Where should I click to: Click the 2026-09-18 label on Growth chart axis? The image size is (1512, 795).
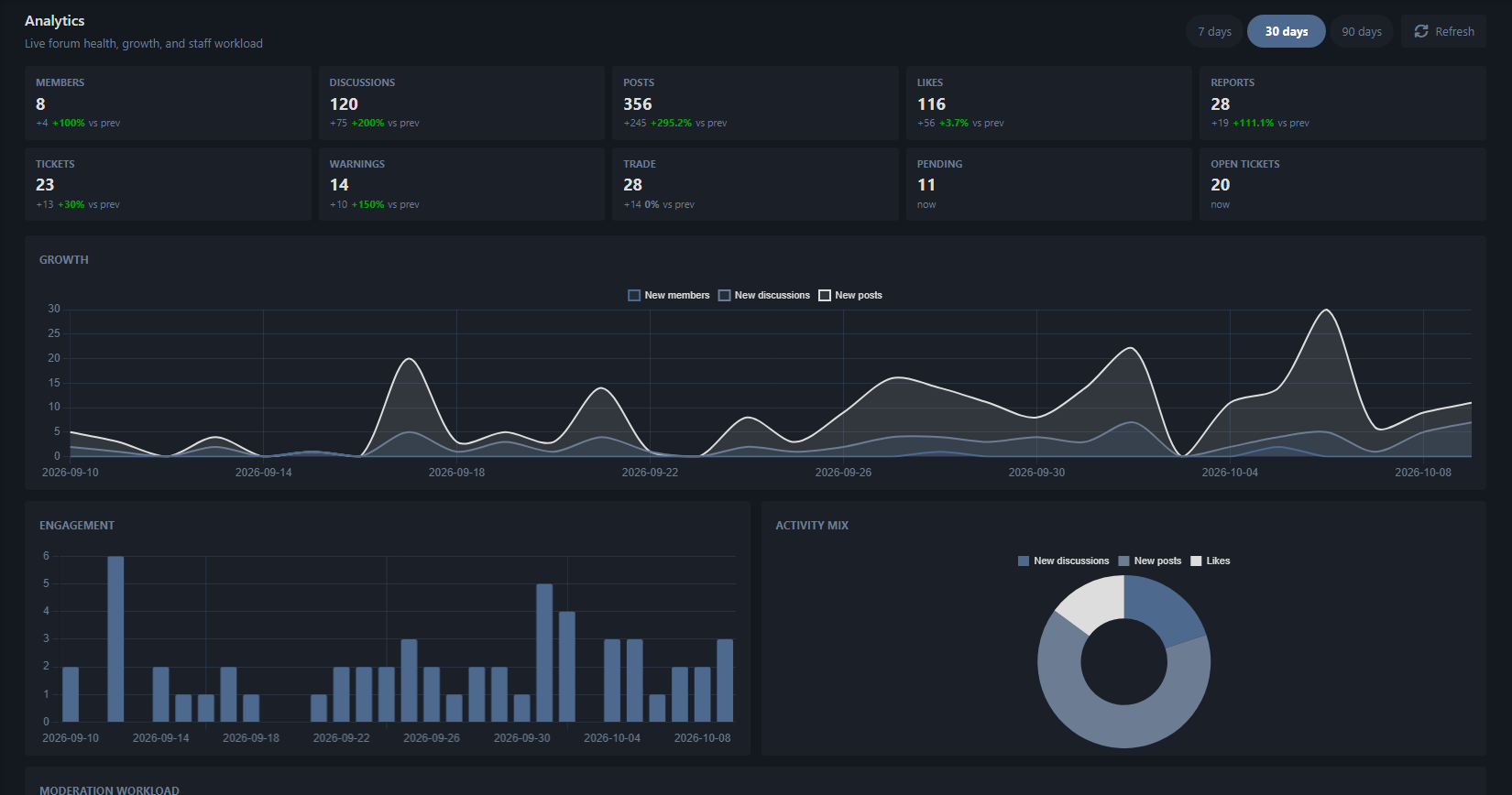[456, 473]
